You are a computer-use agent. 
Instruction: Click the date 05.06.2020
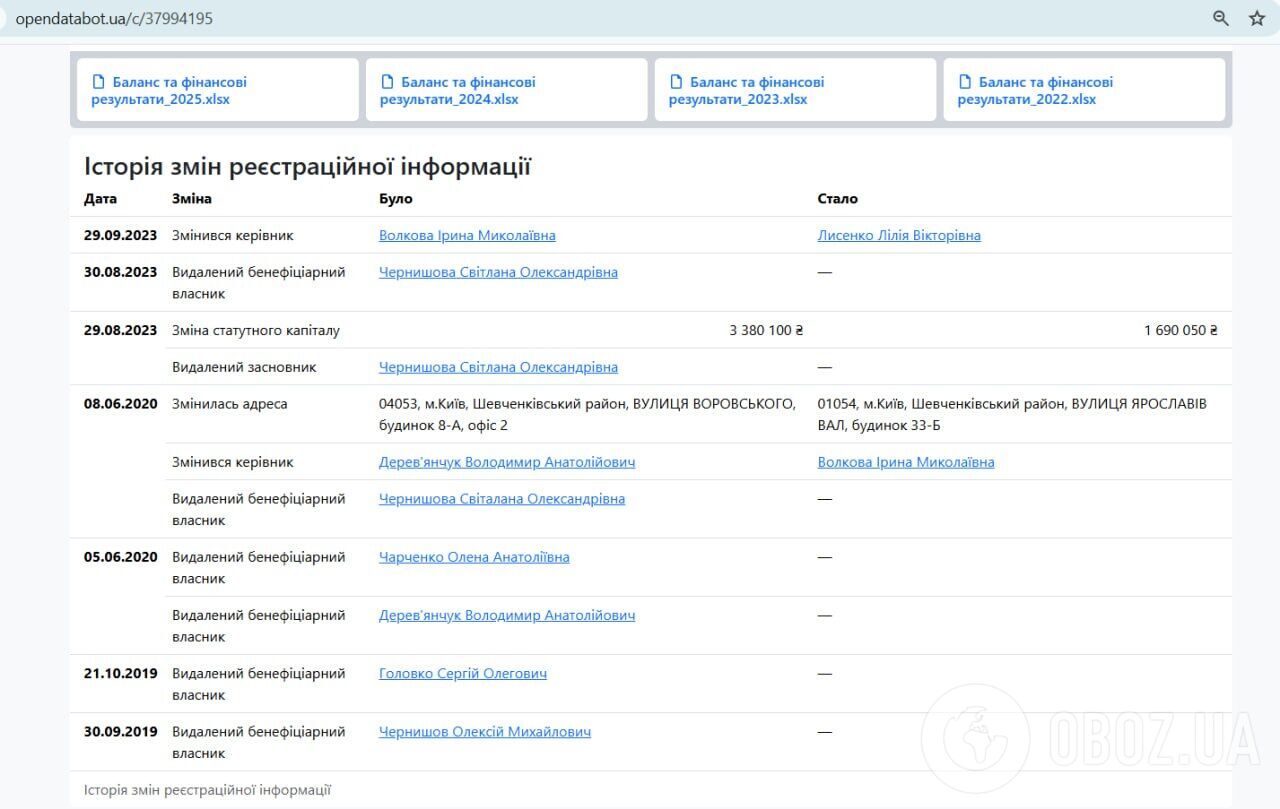tap(121, 557)
